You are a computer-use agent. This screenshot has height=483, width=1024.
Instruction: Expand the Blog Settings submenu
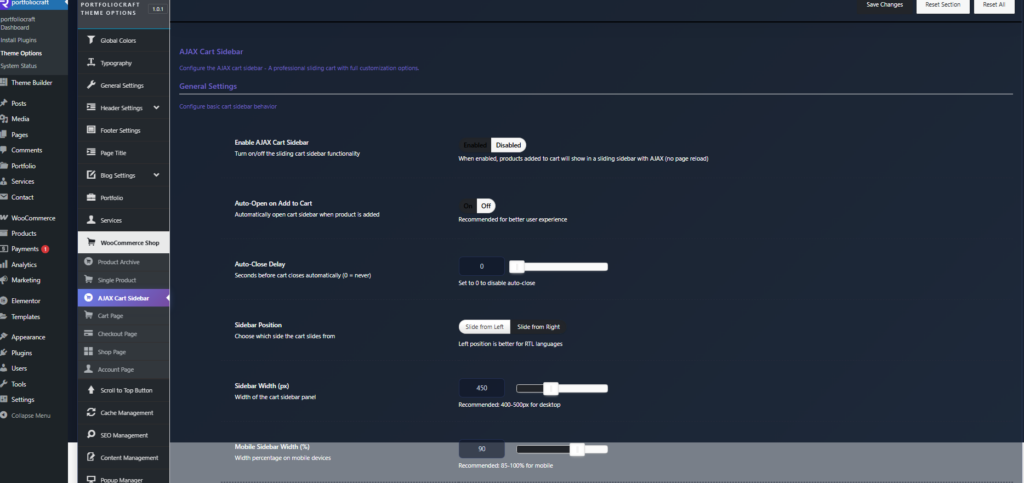(157, 175)
